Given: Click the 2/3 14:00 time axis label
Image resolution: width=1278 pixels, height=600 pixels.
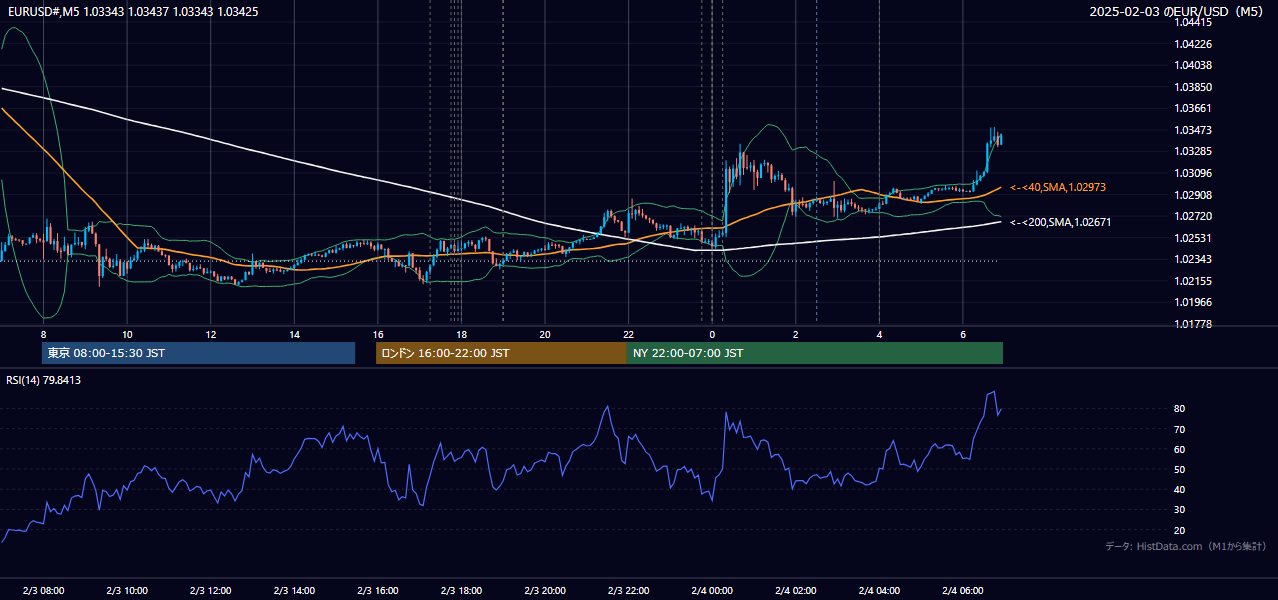Looking at the screenshot, I should point(294,590).
